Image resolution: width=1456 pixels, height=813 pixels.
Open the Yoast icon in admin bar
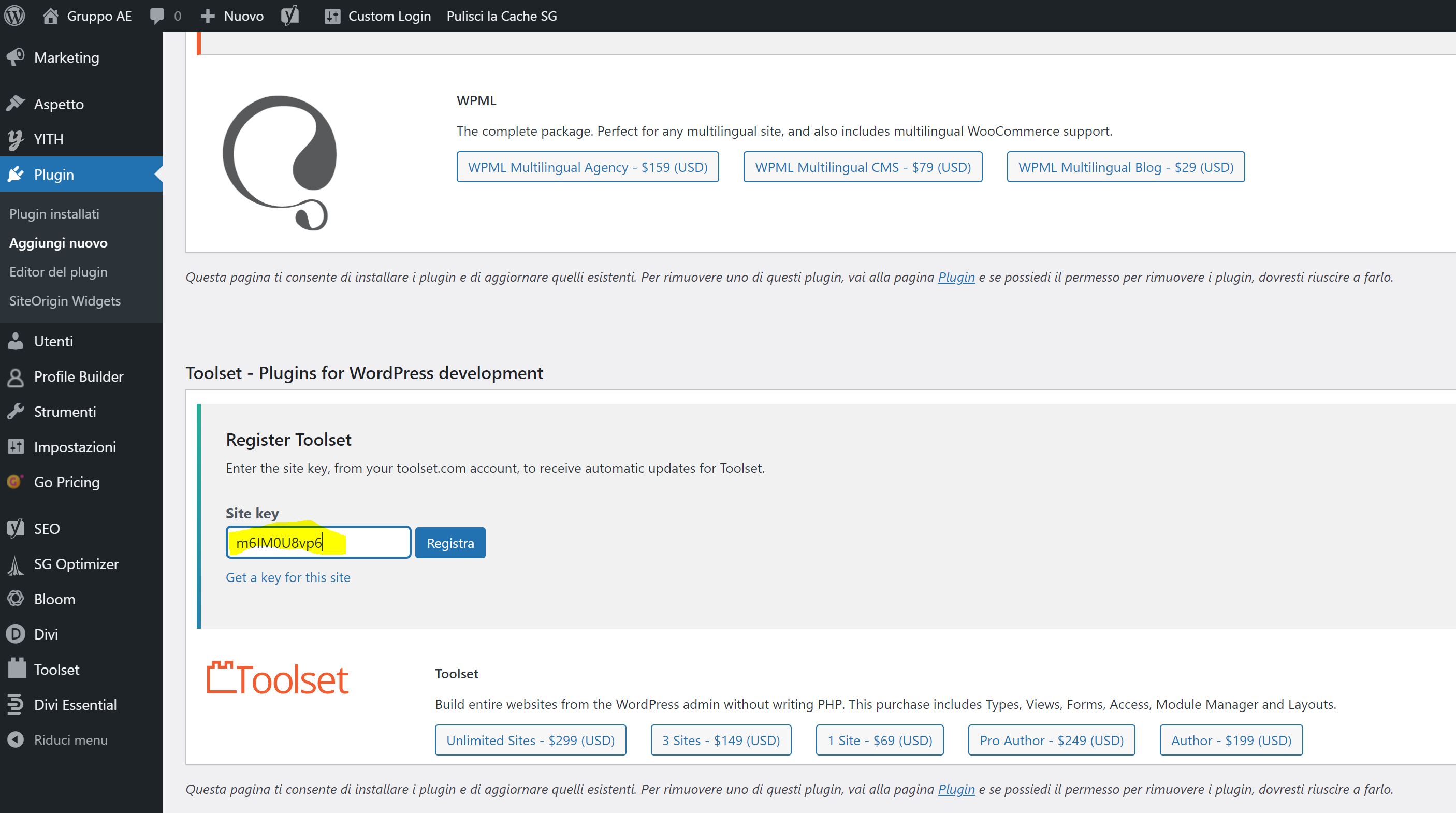coord(290,16)
